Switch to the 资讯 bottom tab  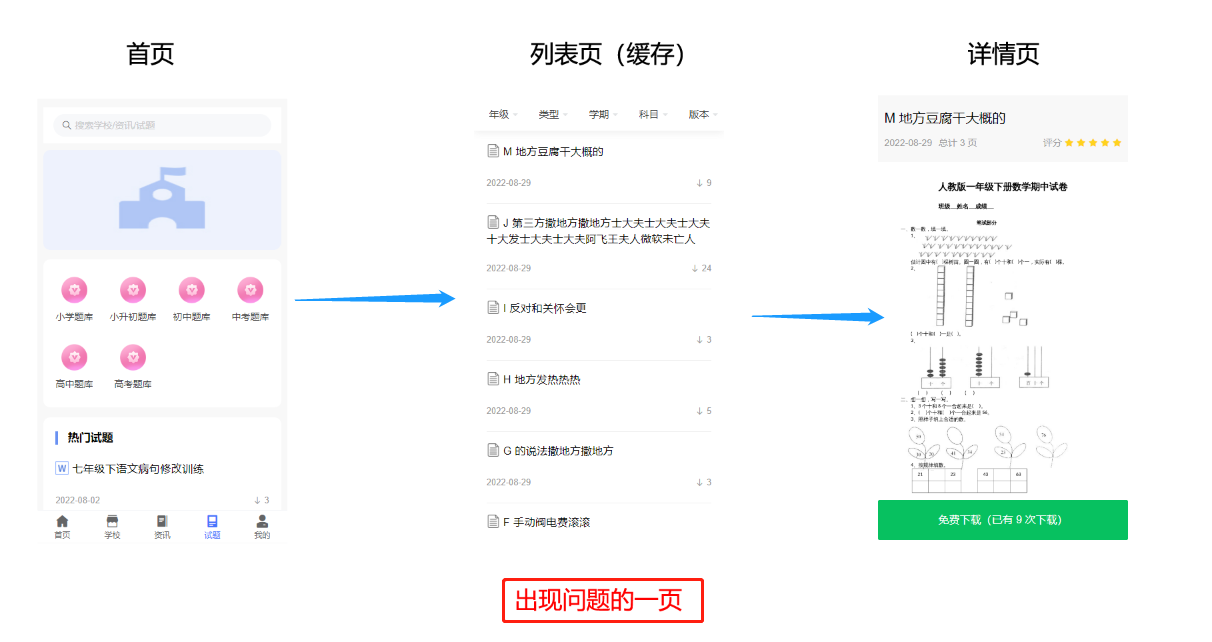tap(162, 527)
